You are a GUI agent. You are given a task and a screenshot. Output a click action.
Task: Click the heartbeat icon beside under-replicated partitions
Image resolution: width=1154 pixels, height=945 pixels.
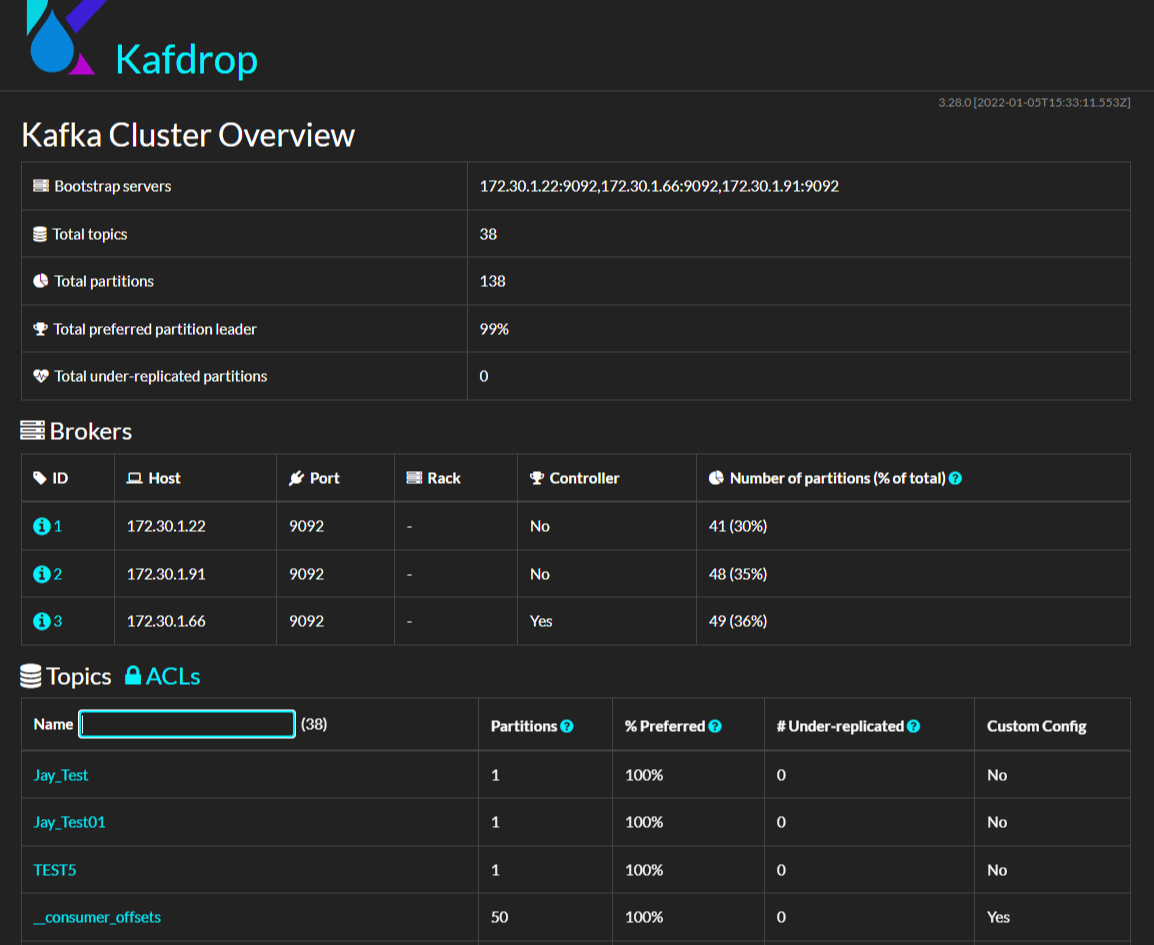click(41, 376)
